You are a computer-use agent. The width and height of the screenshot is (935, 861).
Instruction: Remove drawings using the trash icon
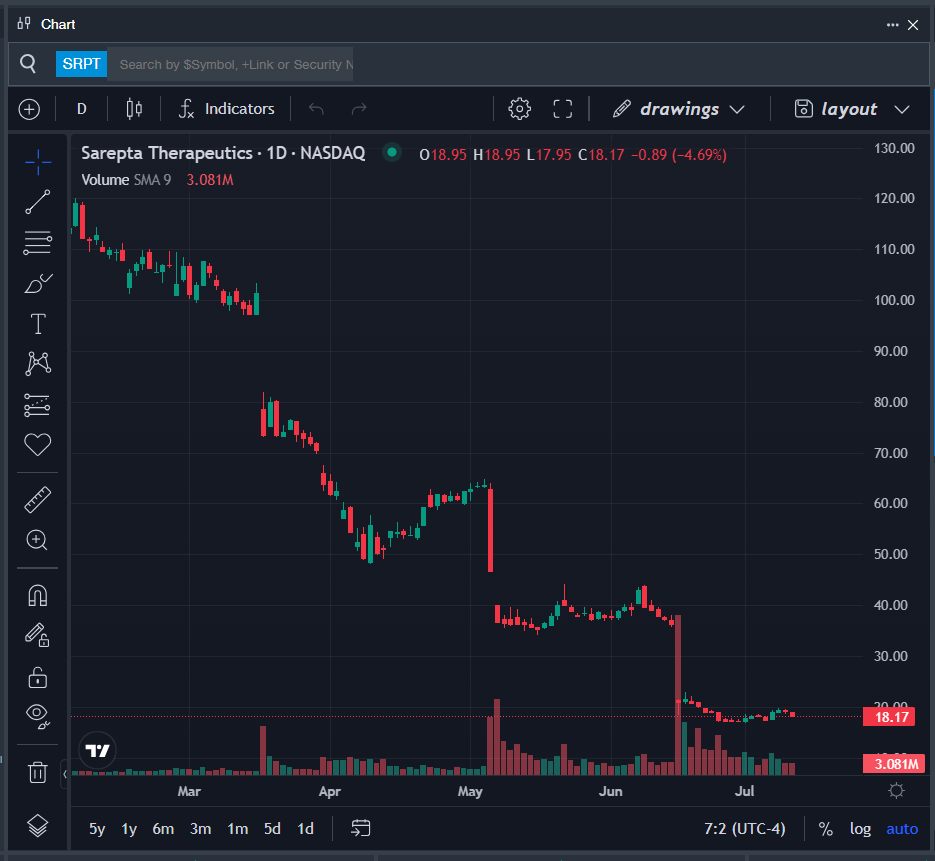tap(38, 772)
